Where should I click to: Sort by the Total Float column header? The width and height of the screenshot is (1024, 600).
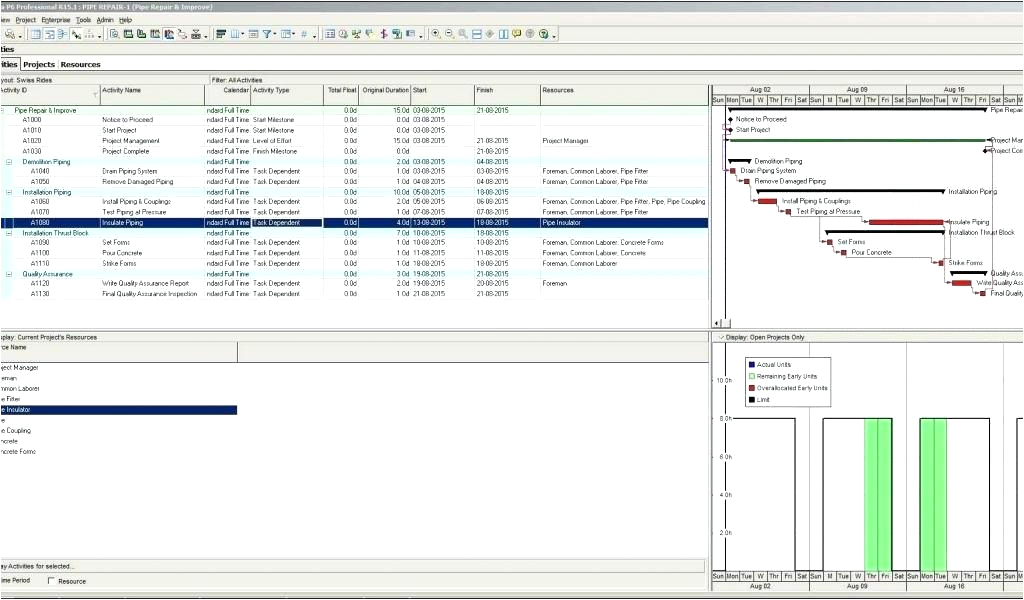(341, 90)
